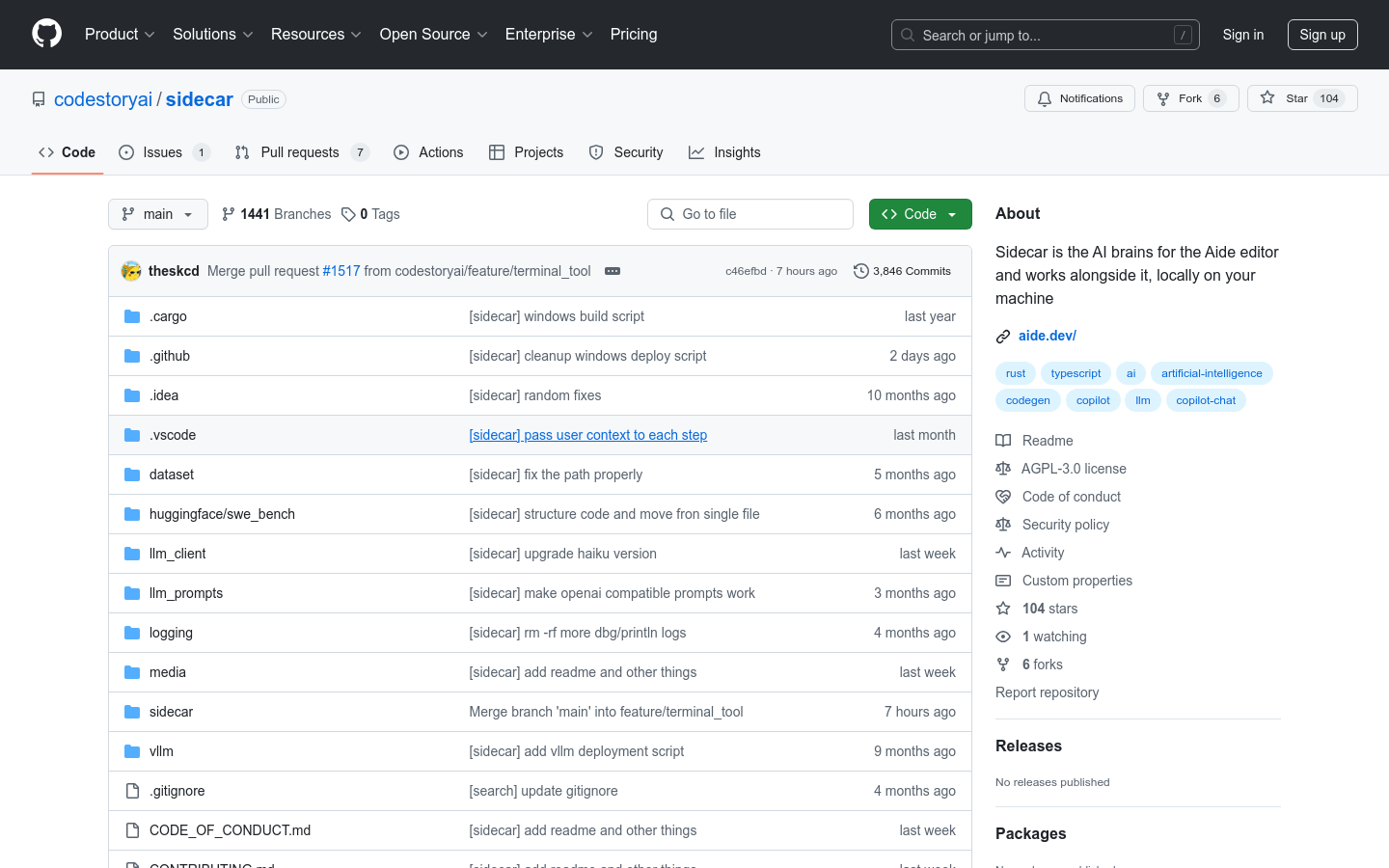Expand the Enterprise menu
Viewport: 1389px width, 868px height.
coord(549,35)
